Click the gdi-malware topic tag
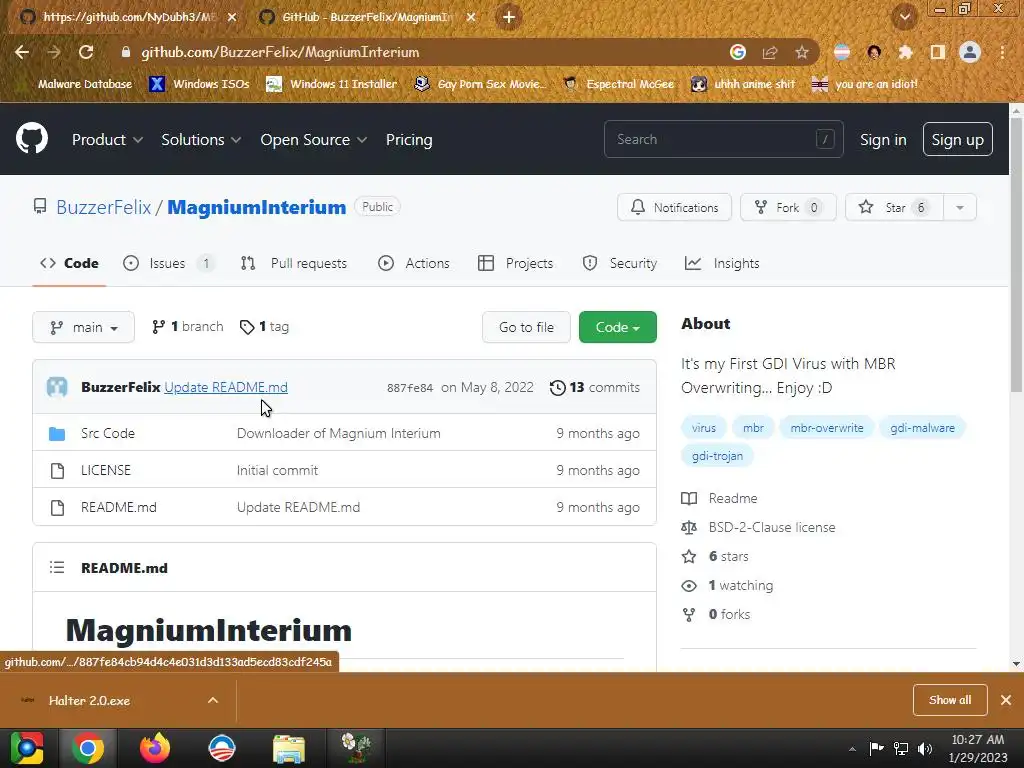The width and height of the screenshot is (1024, 768). pos(922,428)
